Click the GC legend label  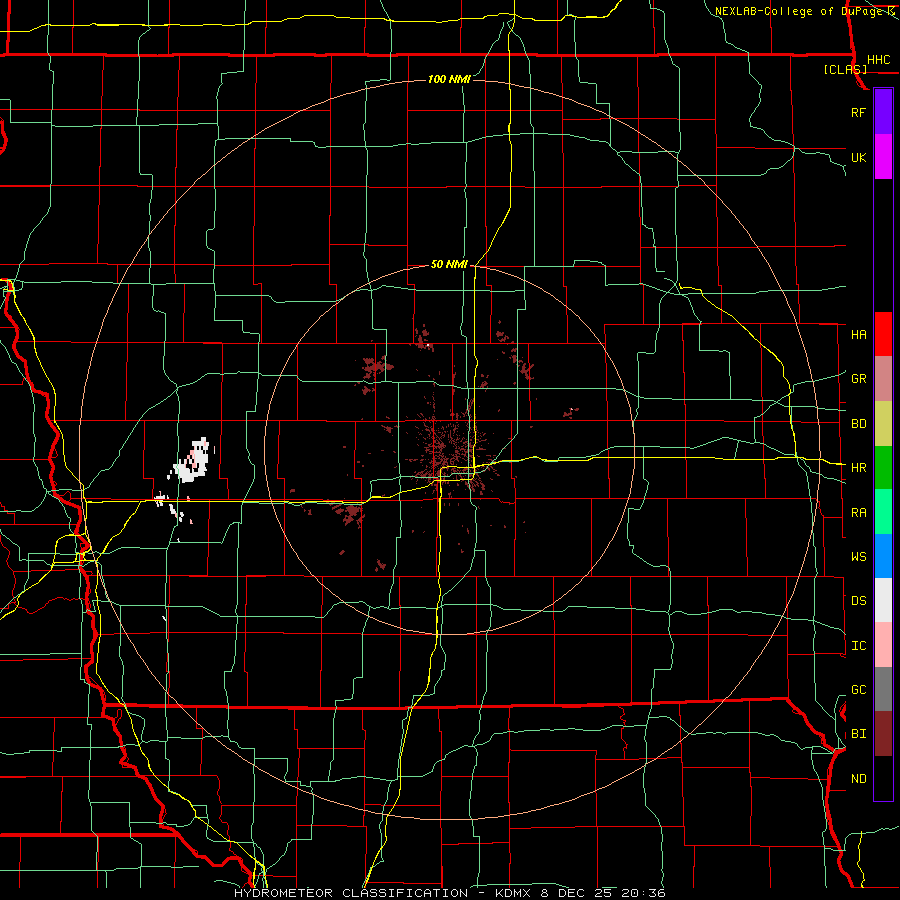pos(859,689)
